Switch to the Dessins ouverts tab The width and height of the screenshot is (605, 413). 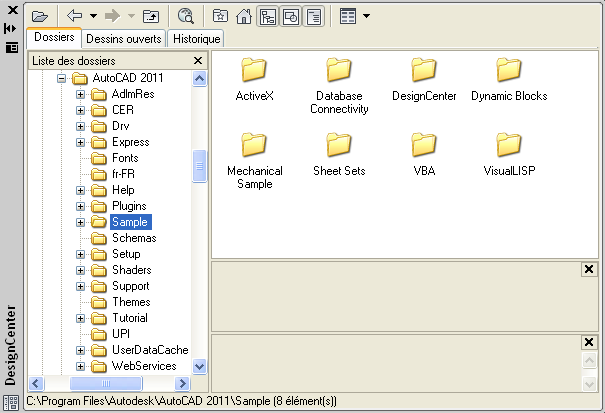[x=123, y=39]
